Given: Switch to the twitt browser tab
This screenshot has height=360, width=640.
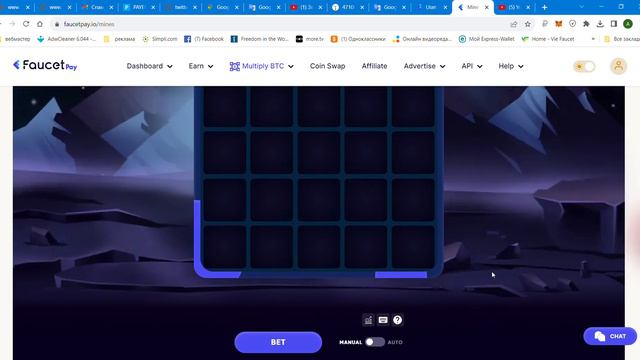Looking at the screenshot, I should tap(181, 7).
